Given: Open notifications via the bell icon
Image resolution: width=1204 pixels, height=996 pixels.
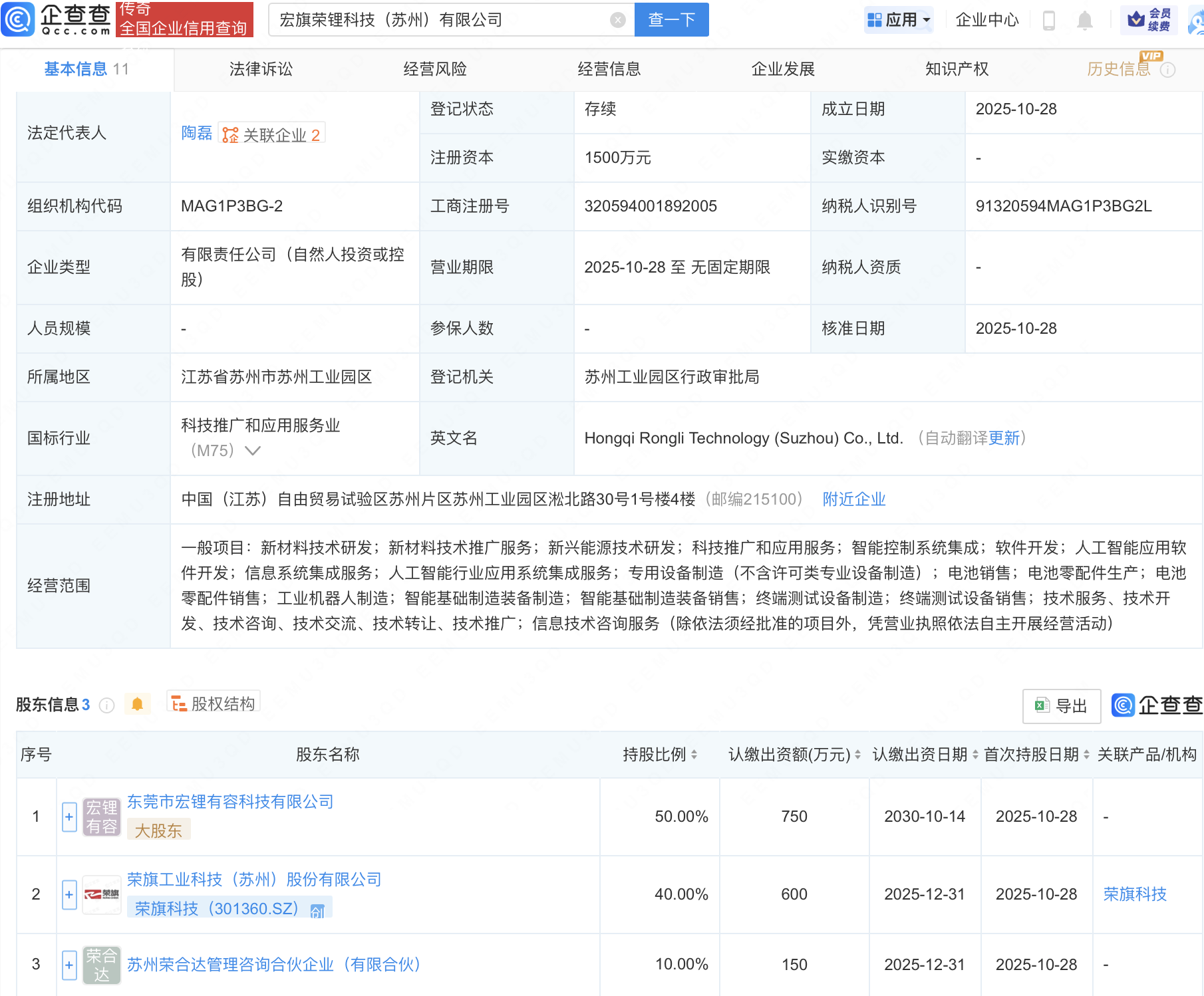Looking at the screenshot, I should [1084, 20].
